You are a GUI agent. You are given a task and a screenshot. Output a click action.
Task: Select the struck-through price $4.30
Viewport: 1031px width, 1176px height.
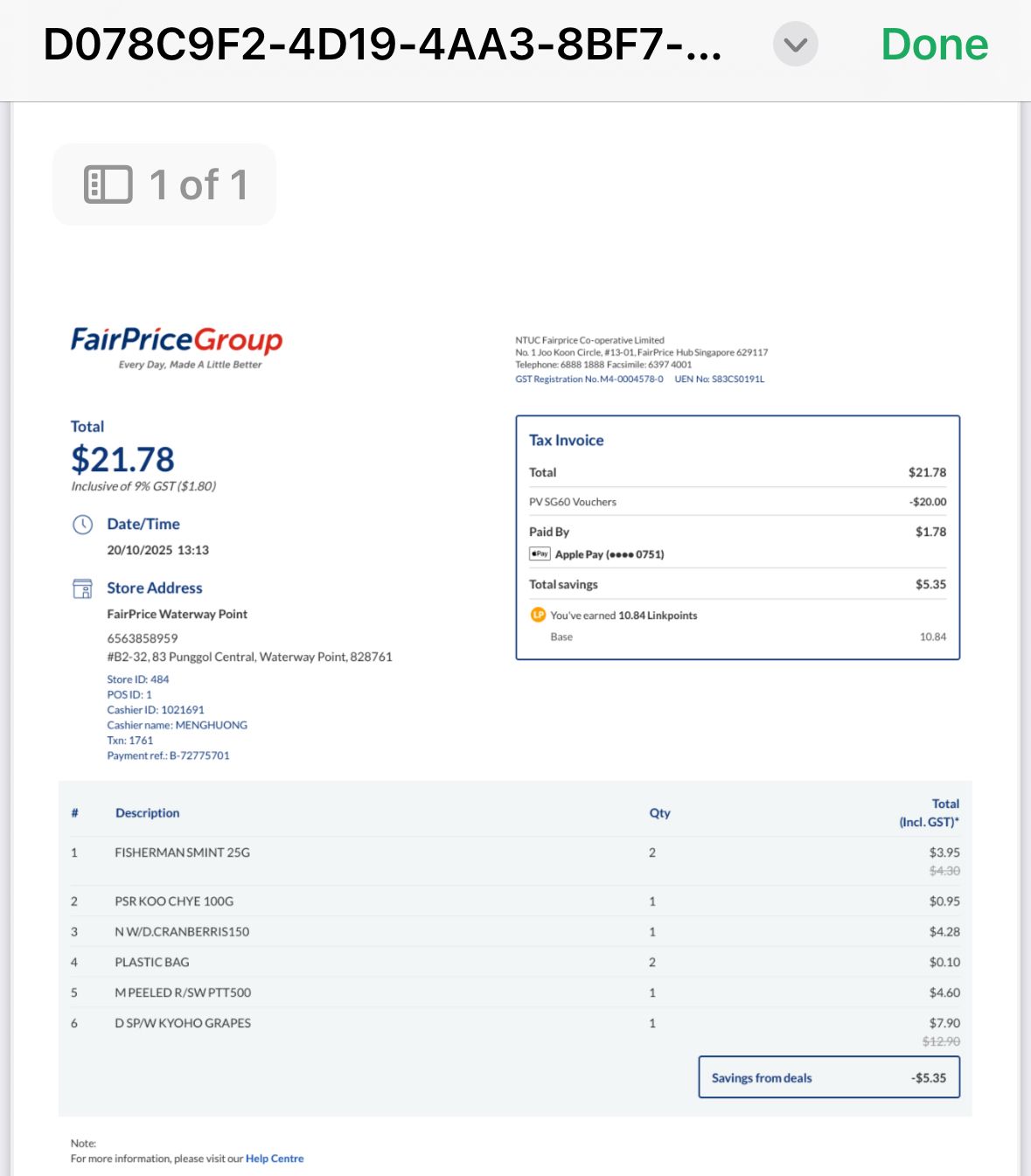click(944, 871)
